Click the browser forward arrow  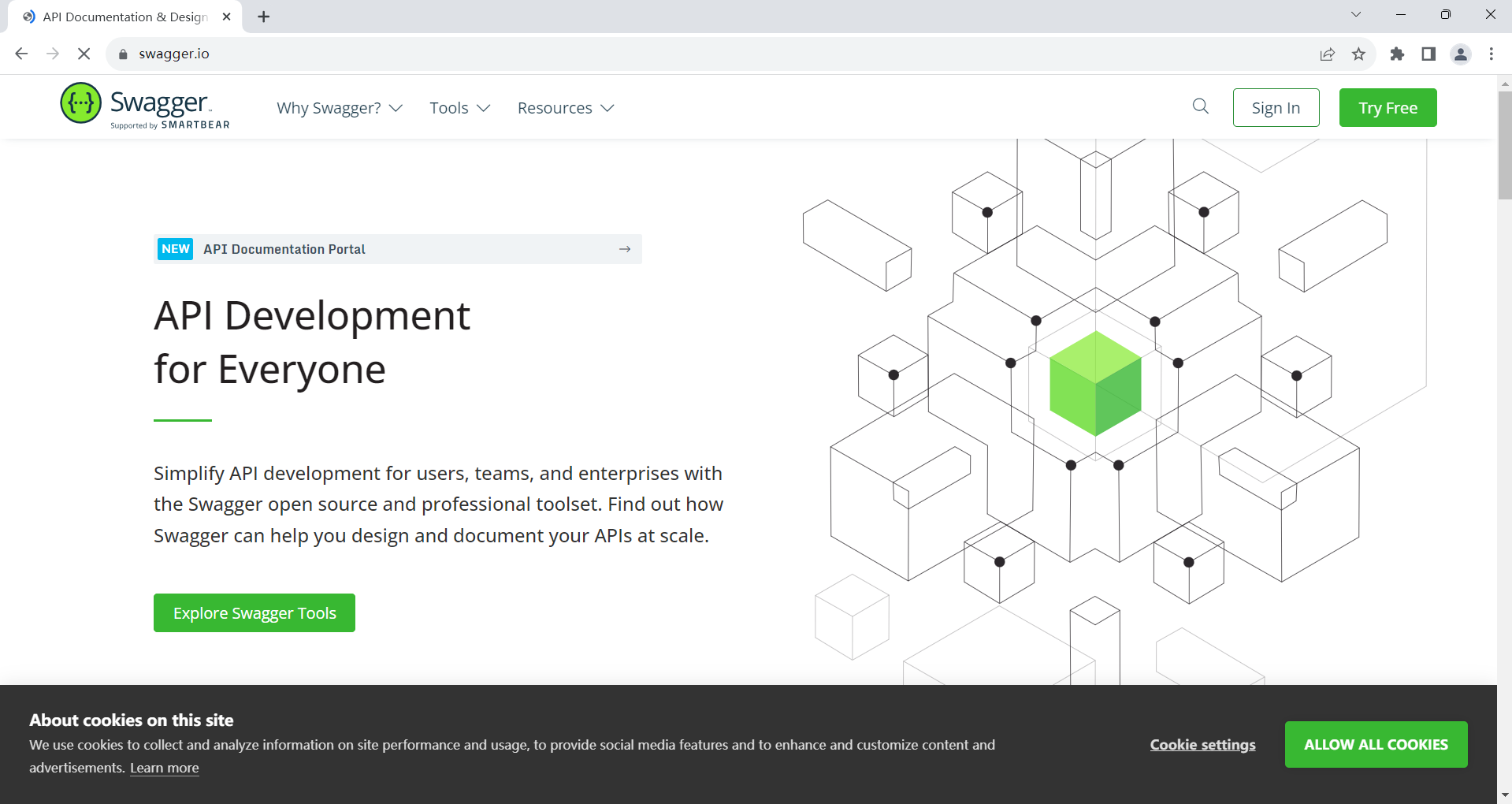pos(53,54)
